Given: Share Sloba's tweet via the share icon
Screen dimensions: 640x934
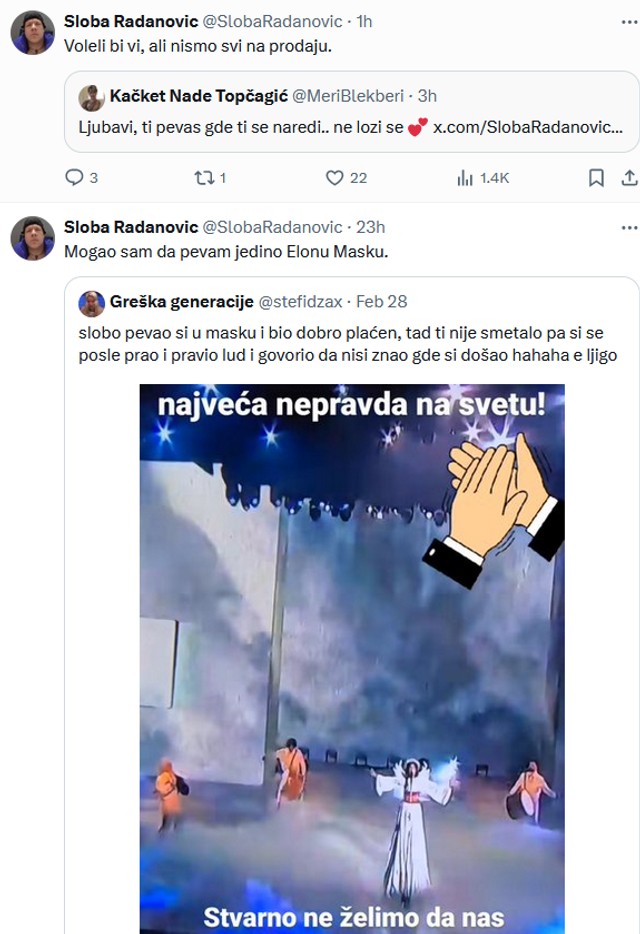Looking at the screenshot, I should coord(630,178).
